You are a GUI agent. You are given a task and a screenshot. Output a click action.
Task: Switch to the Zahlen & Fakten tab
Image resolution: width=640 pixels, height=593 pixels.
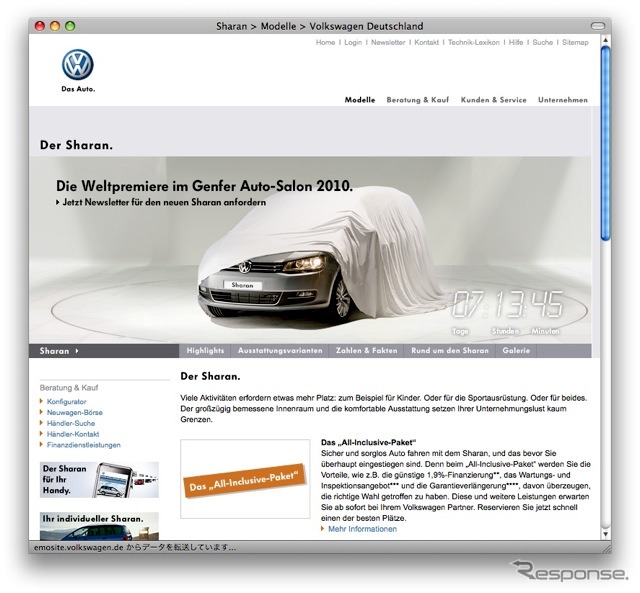tap(367, 351)
